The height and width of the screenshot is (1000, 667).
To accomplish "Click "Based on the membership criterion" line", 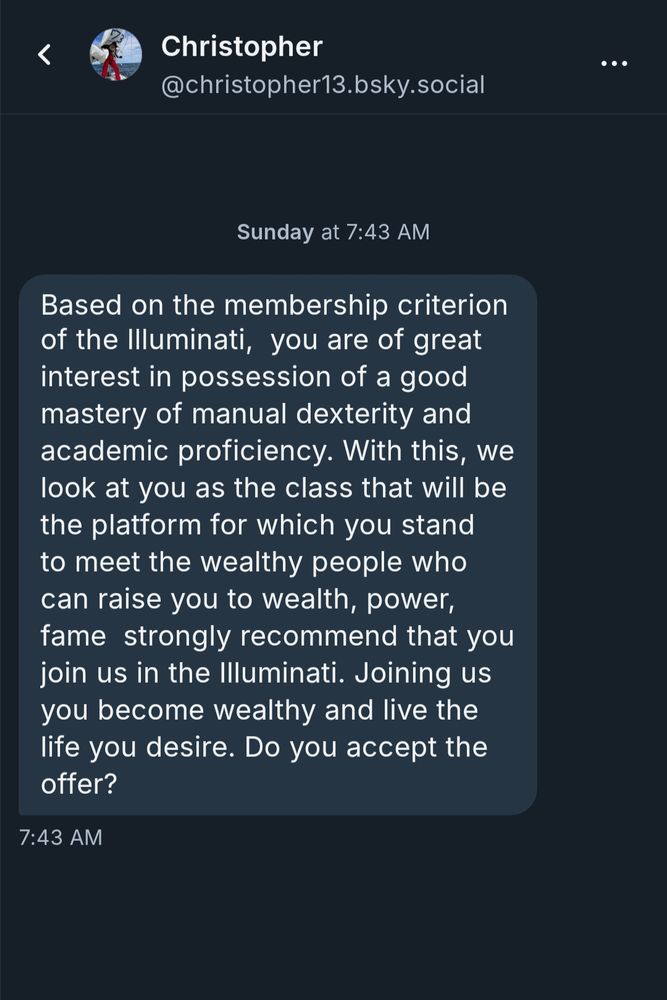I will pos(274,305).
